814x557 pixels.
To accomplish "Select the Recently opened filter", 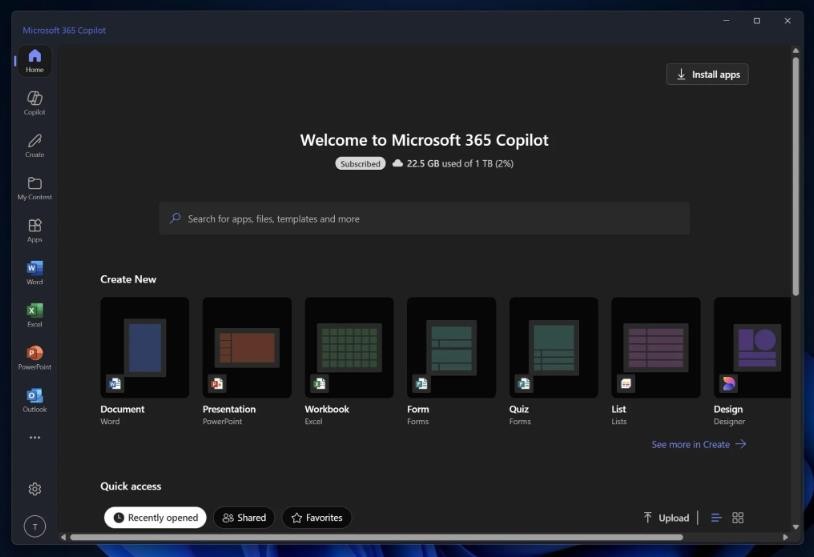I will 155,518.
